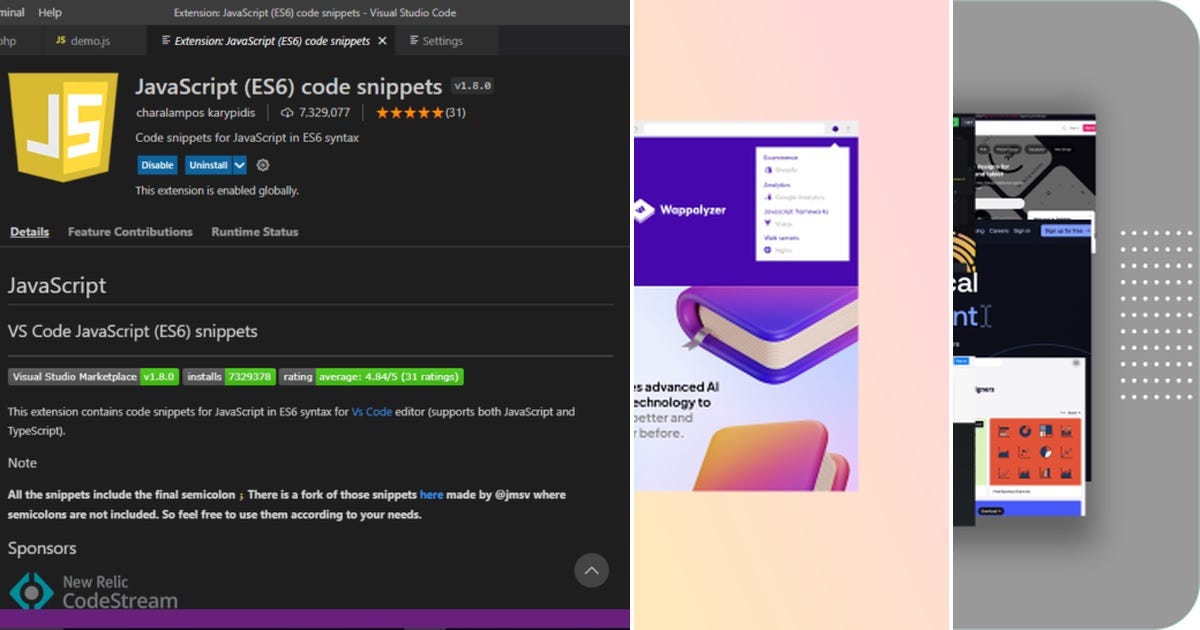Click the scroll-to-top chevron button
This screenshot has height=630, width=1200.
(x=592, y=571)
